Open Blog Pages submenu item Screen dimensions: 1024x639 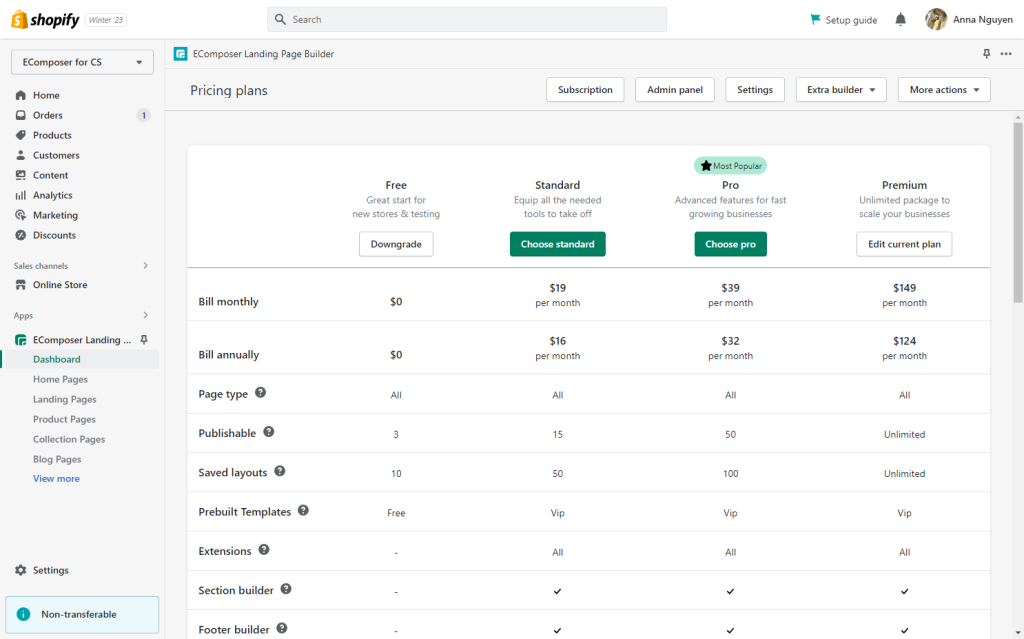(x=57, y=459)
